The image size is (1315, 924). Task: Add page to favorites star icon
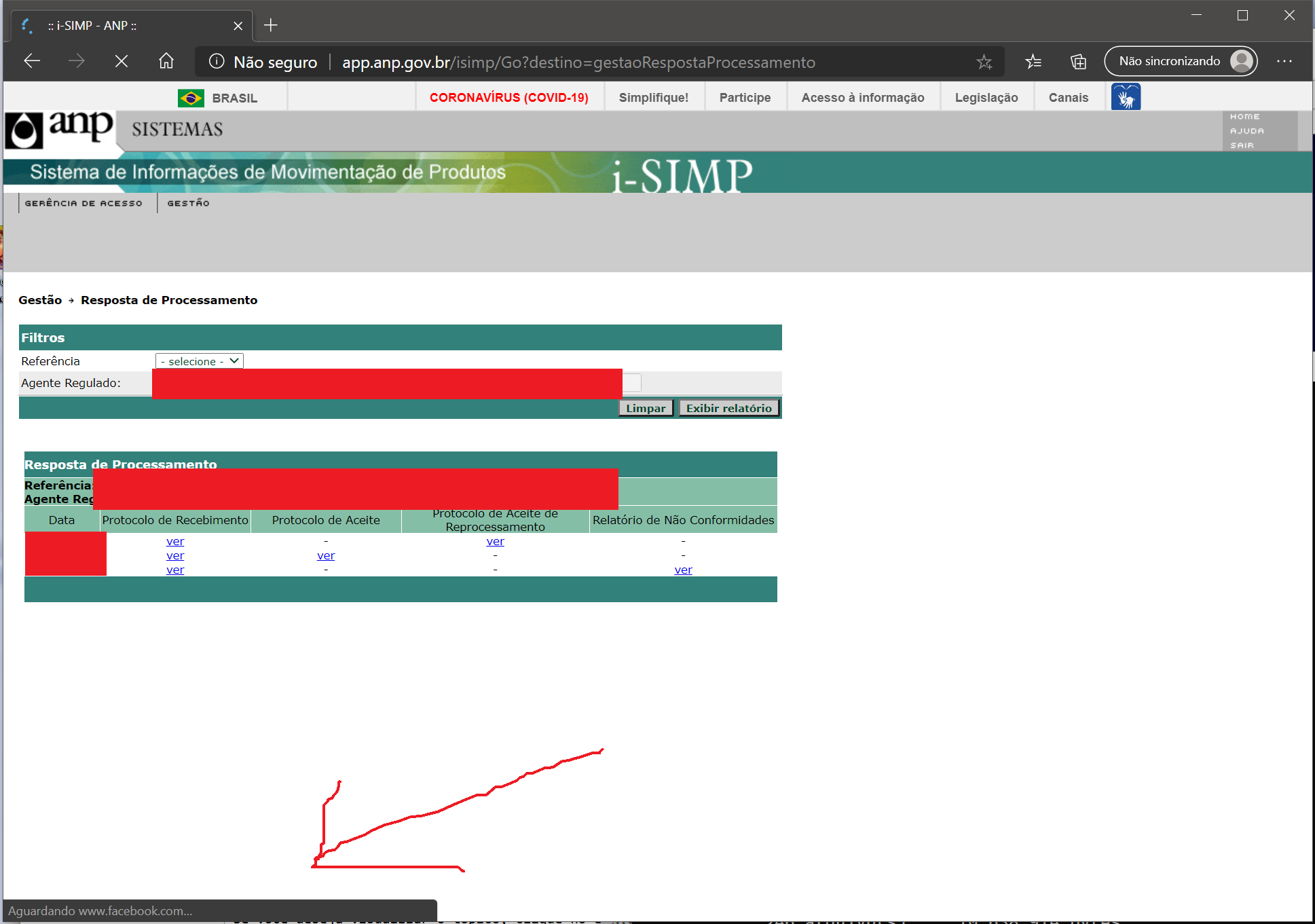(x=984, y=62)
